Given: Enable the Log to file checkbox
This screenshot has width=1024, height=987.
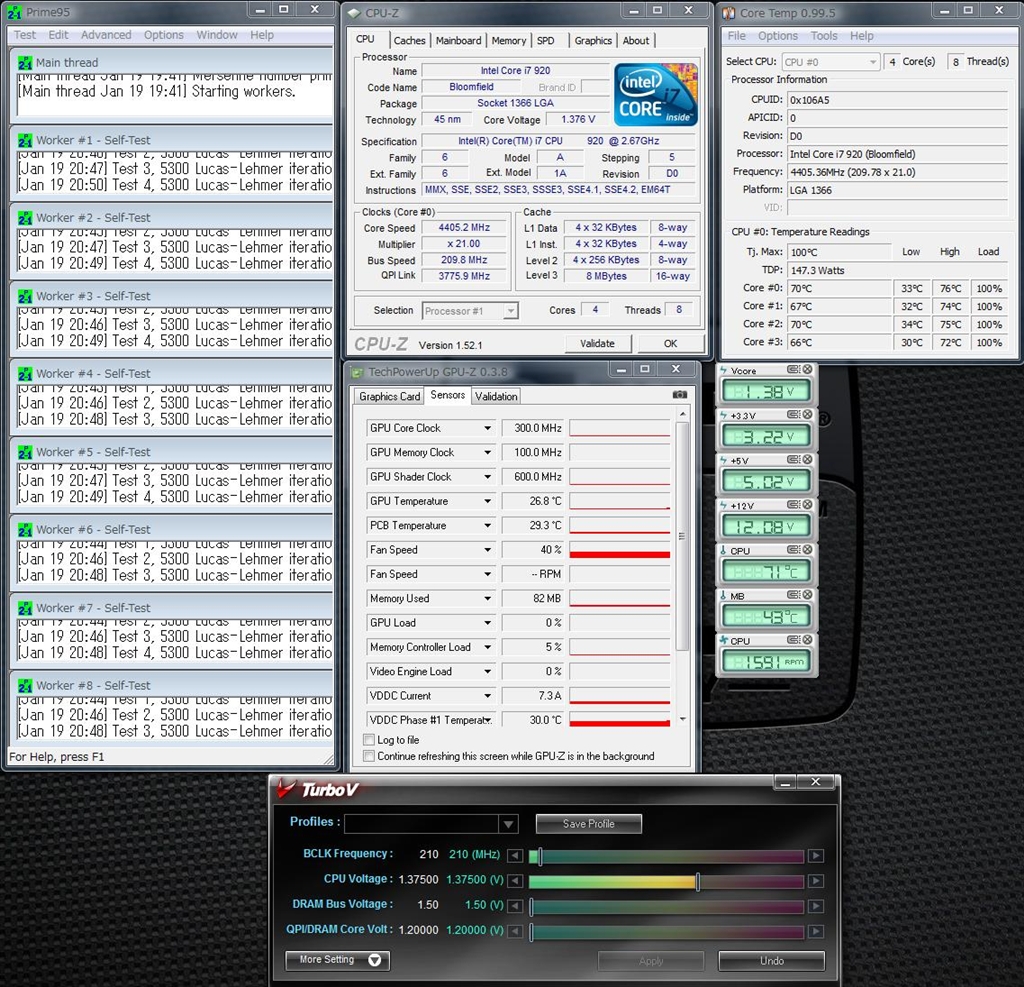Looking at the screenshot, I should [x=369, y=740].
